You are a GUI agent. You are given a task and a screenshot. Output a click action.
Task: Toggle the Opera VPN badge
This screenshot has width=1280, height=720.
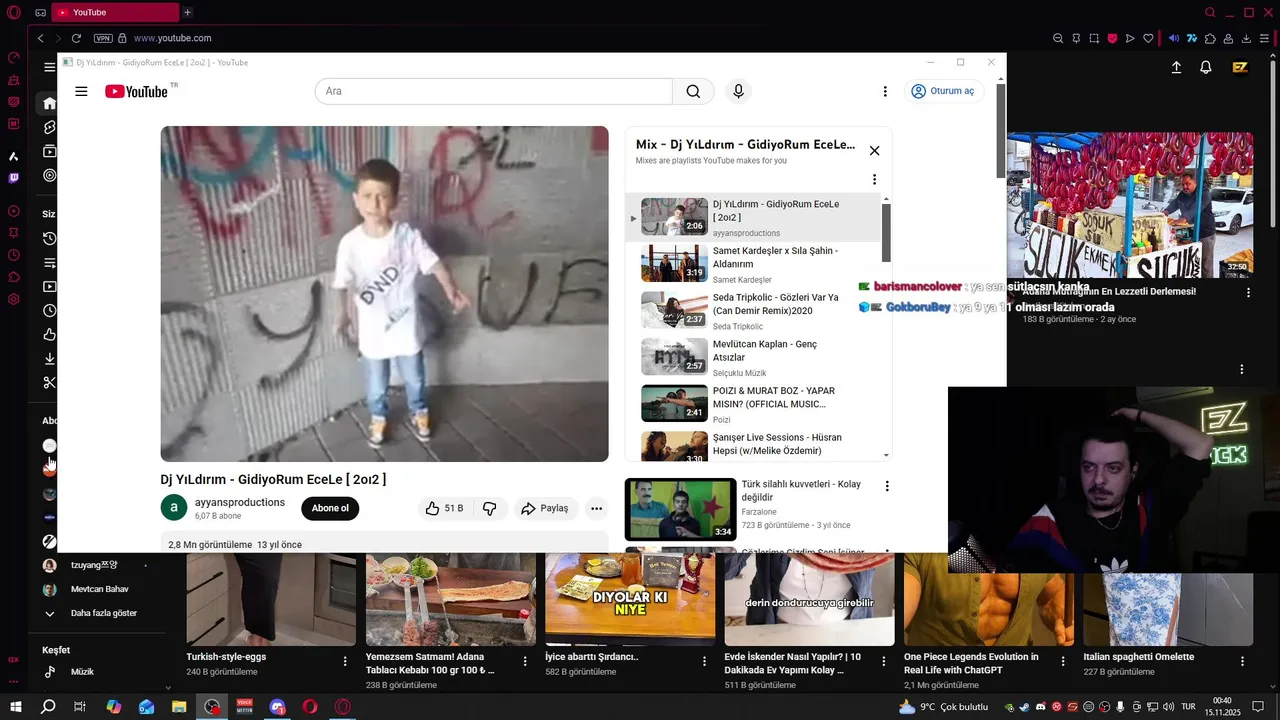(x=103, y=38)
